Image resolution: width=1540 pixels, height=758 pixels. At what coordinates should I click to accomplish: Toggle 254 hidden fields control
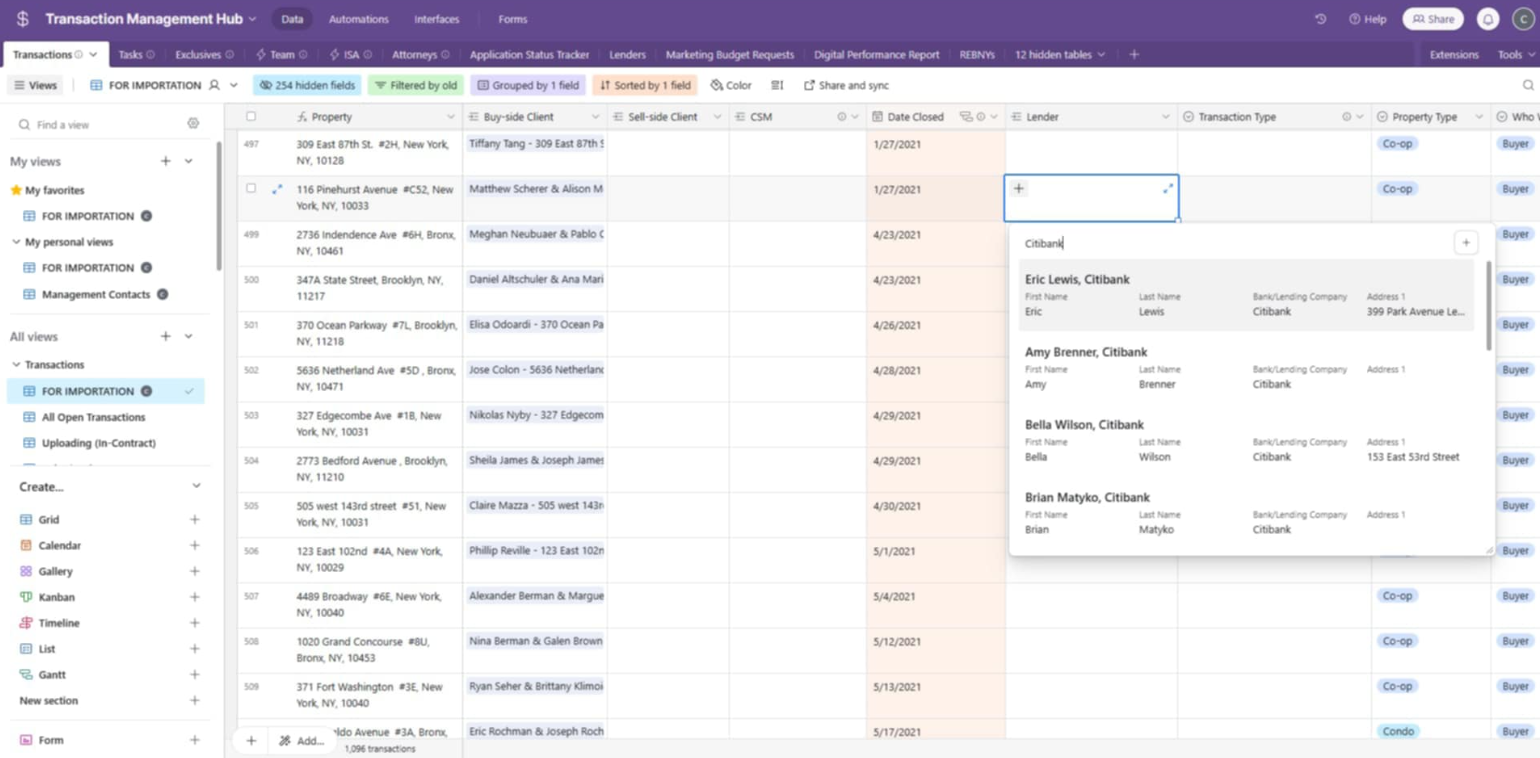click(307, 85)
